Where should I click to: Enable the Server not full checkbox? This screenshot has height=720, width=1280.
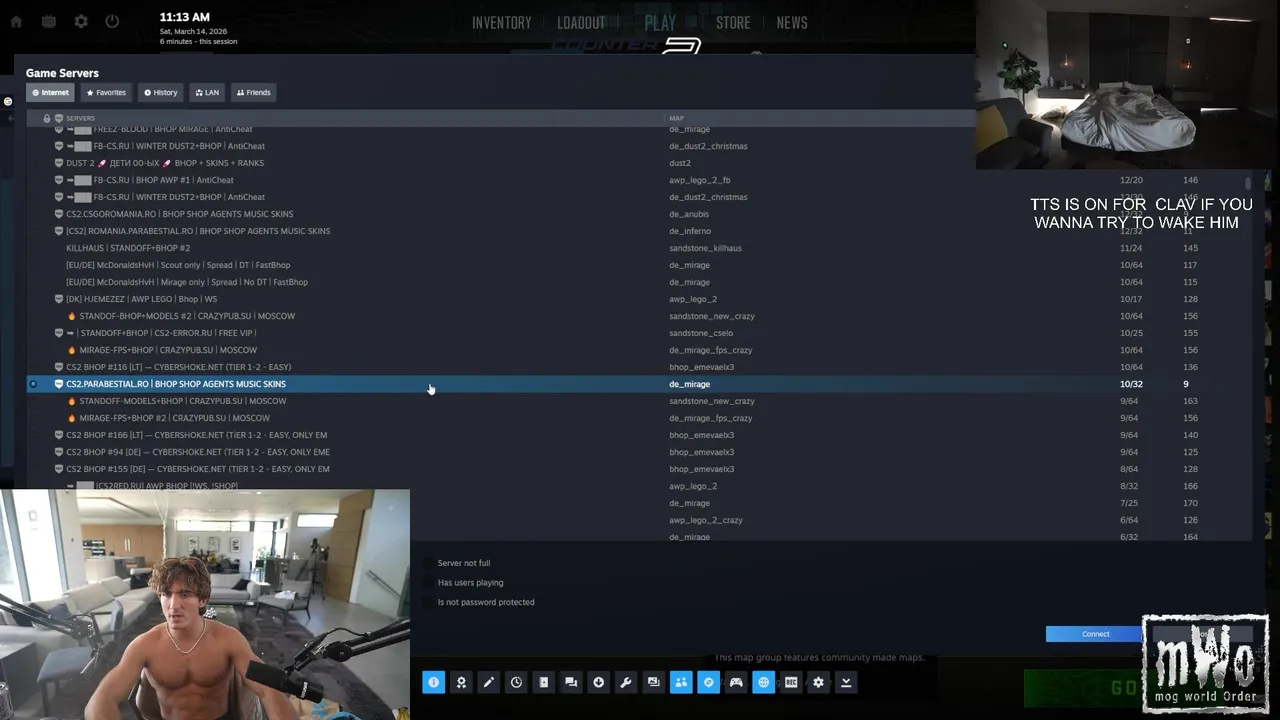429,563
